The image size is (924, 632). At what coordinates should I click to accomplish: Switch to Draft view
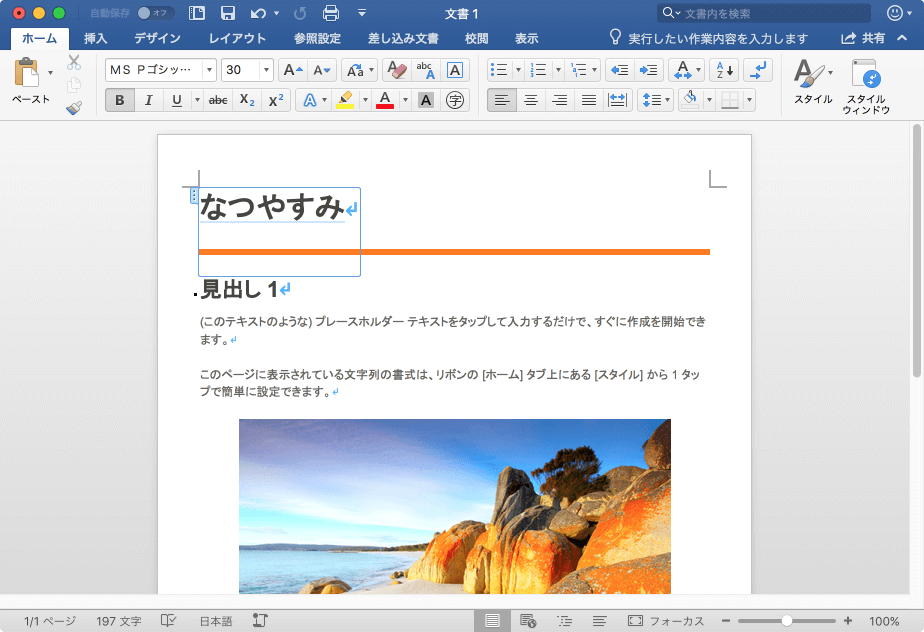click(x=599, y=621)
